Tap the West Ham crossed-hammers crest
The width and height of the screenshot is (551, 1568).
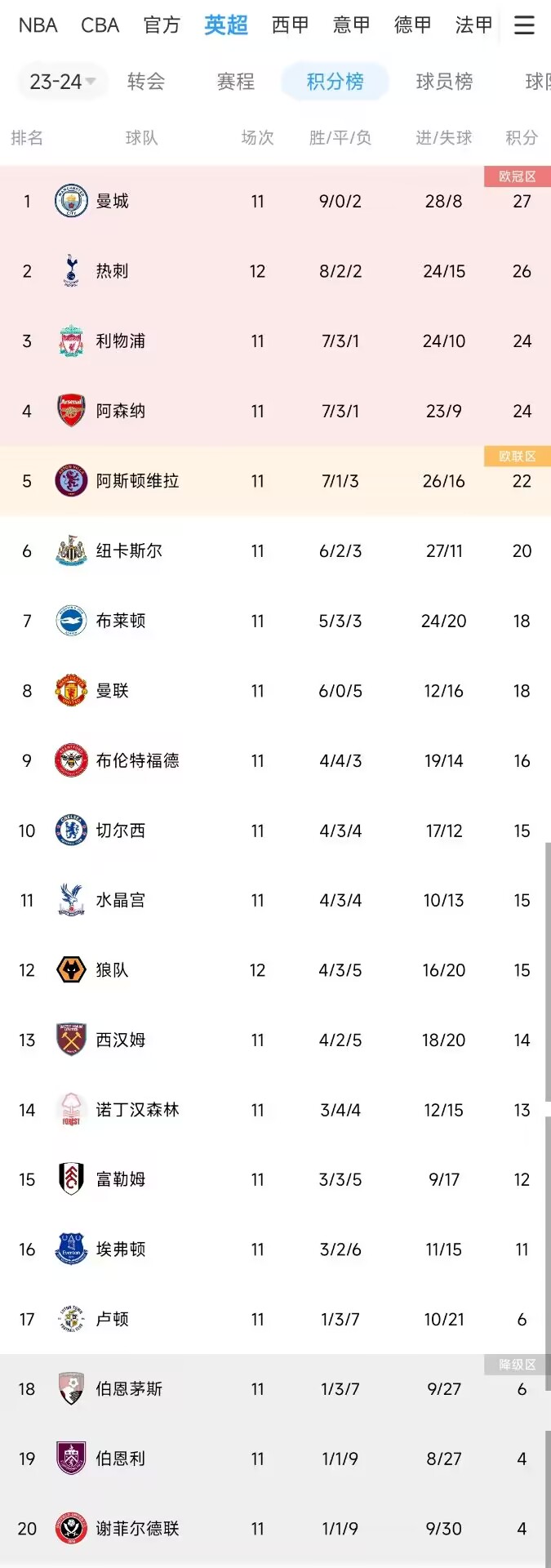[71, 1040]
